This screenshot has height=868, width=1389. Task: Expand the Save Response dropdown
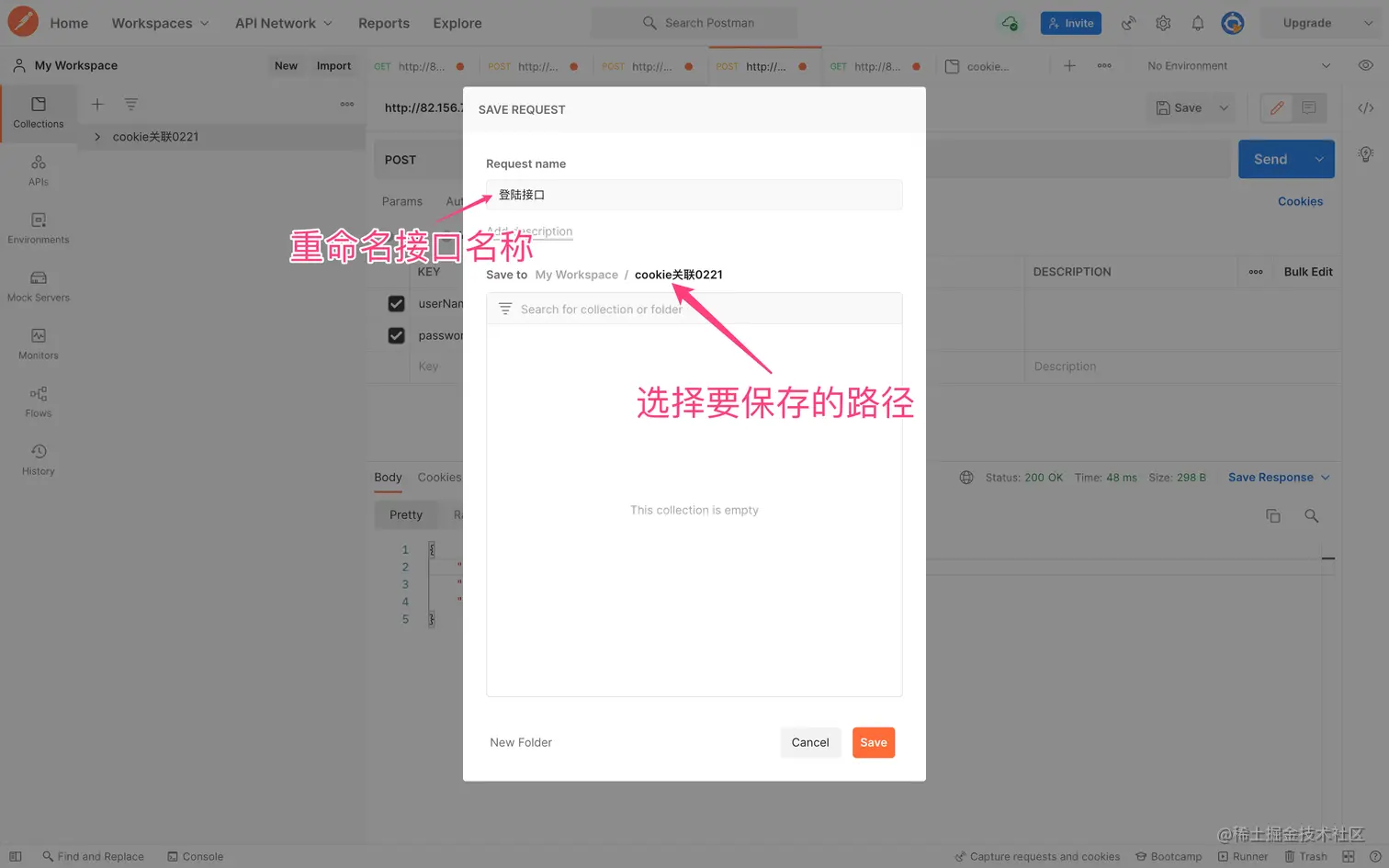pyautogui.click(x=1279, y=478)
